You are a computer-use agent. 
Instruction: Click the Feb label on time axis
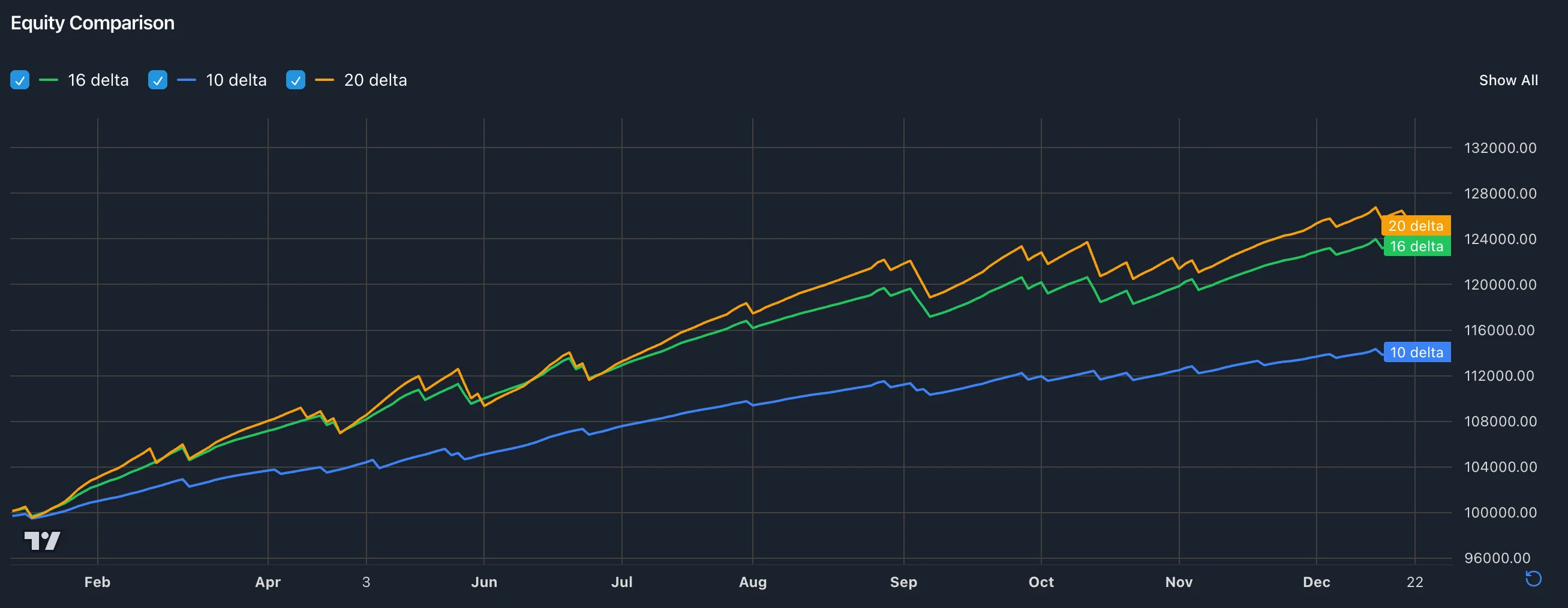point(97,582)
